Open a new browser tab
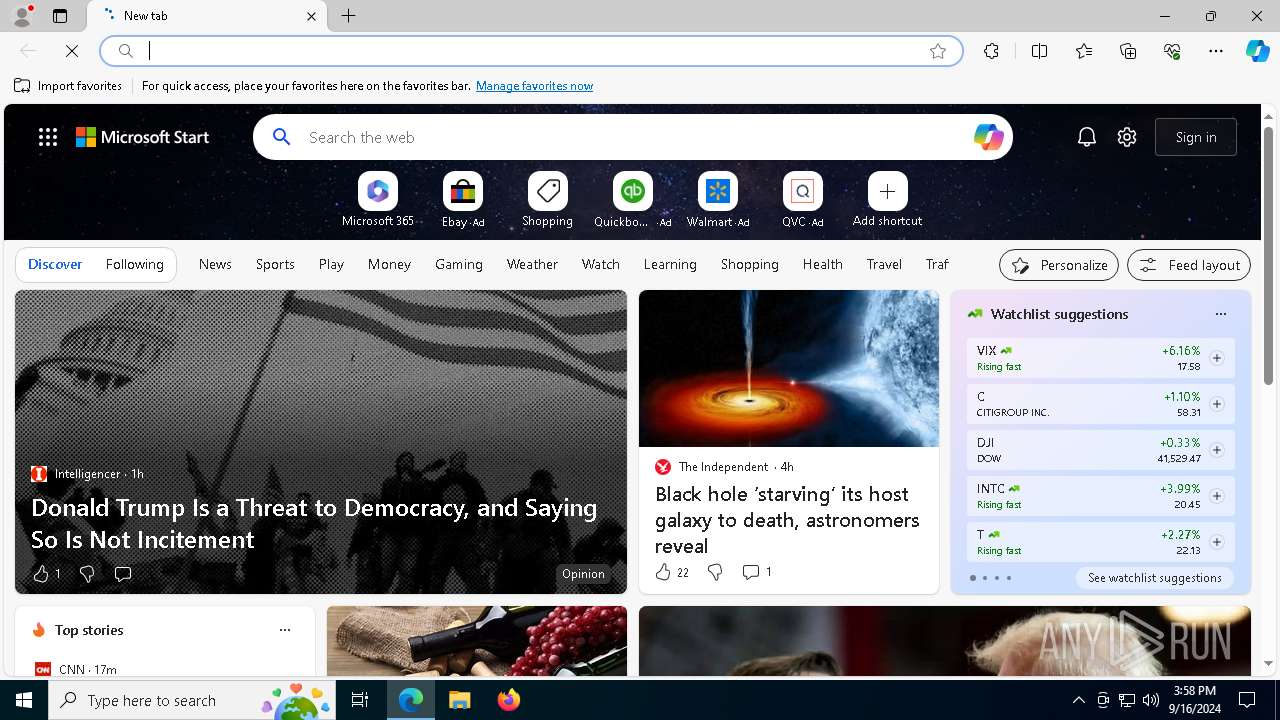 pyautogui.click(x=349, y=16)
